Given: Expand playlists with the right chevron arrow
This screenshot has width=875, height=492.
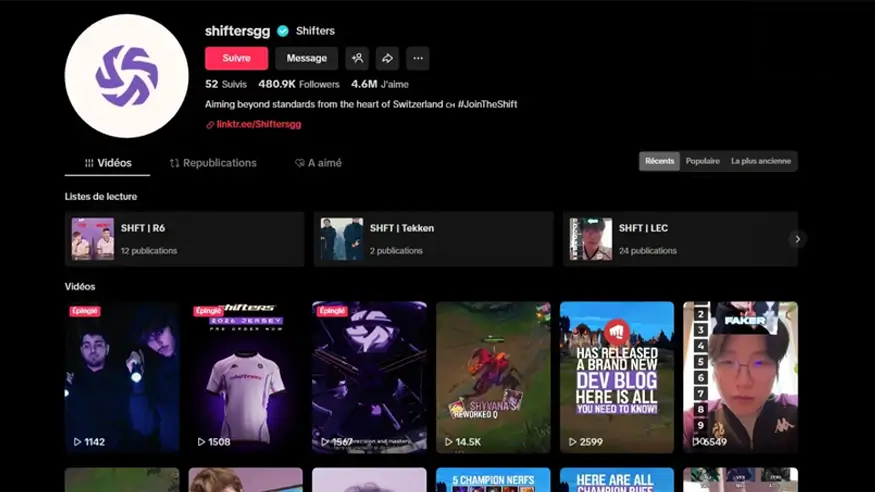Looking at the screenshot, I should tap(797, 239).
